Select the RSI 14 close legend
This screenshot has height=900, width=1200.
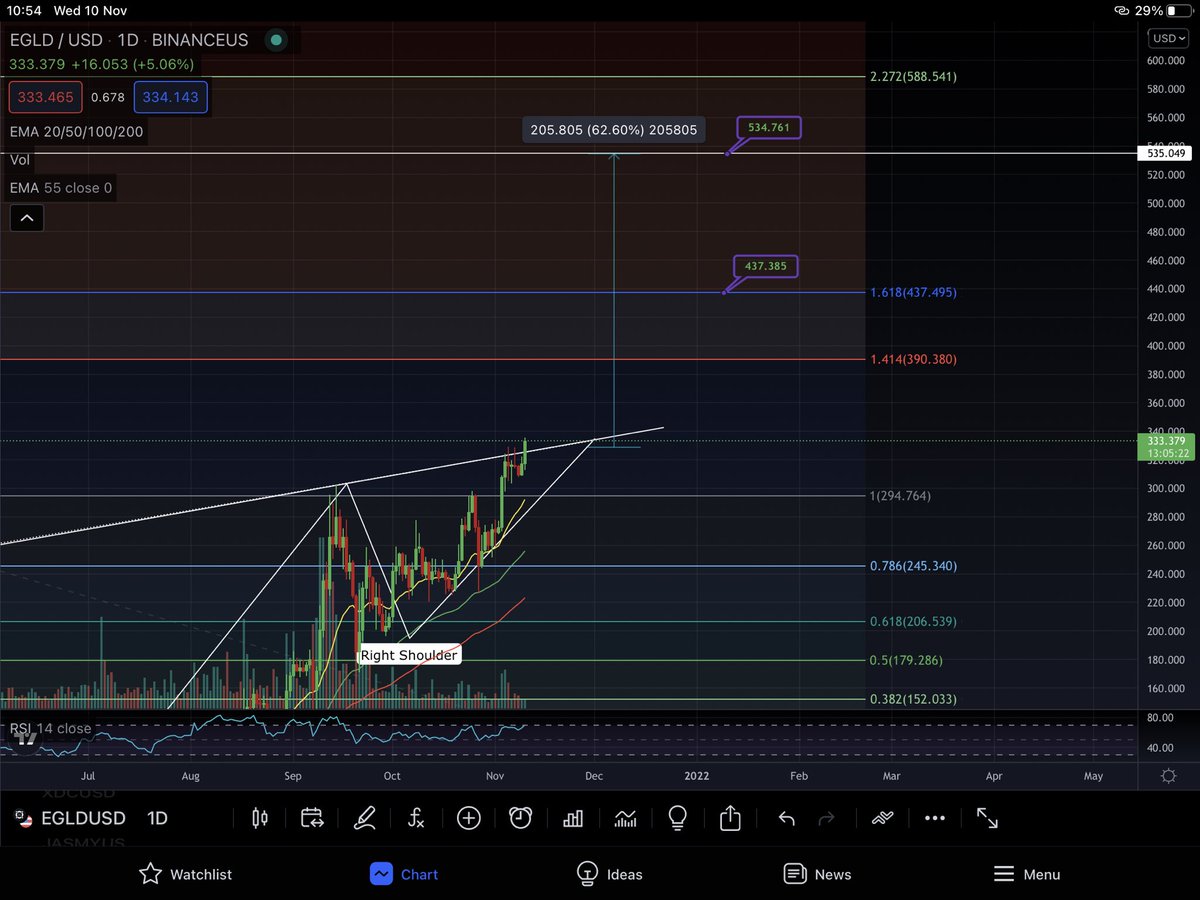tap(50, 728)
